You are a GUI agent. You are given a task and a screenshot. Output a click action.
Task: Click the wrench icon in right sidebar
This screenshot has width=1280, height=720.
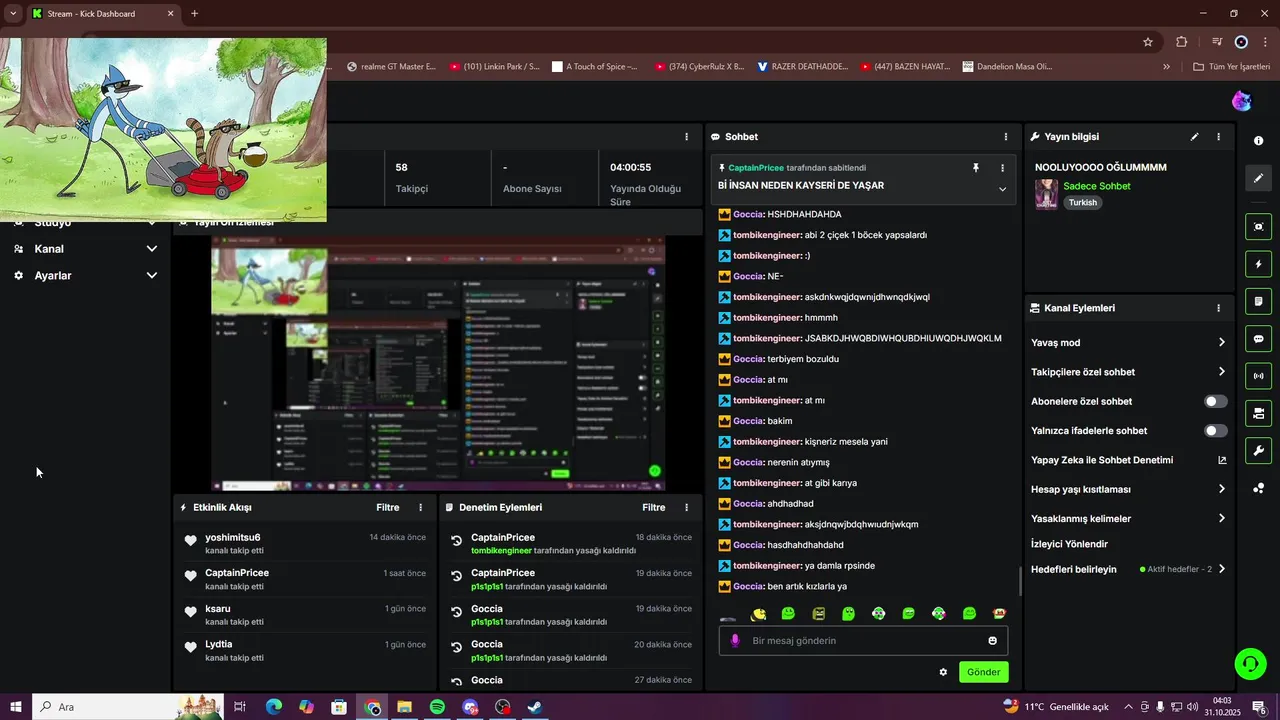1258,450
